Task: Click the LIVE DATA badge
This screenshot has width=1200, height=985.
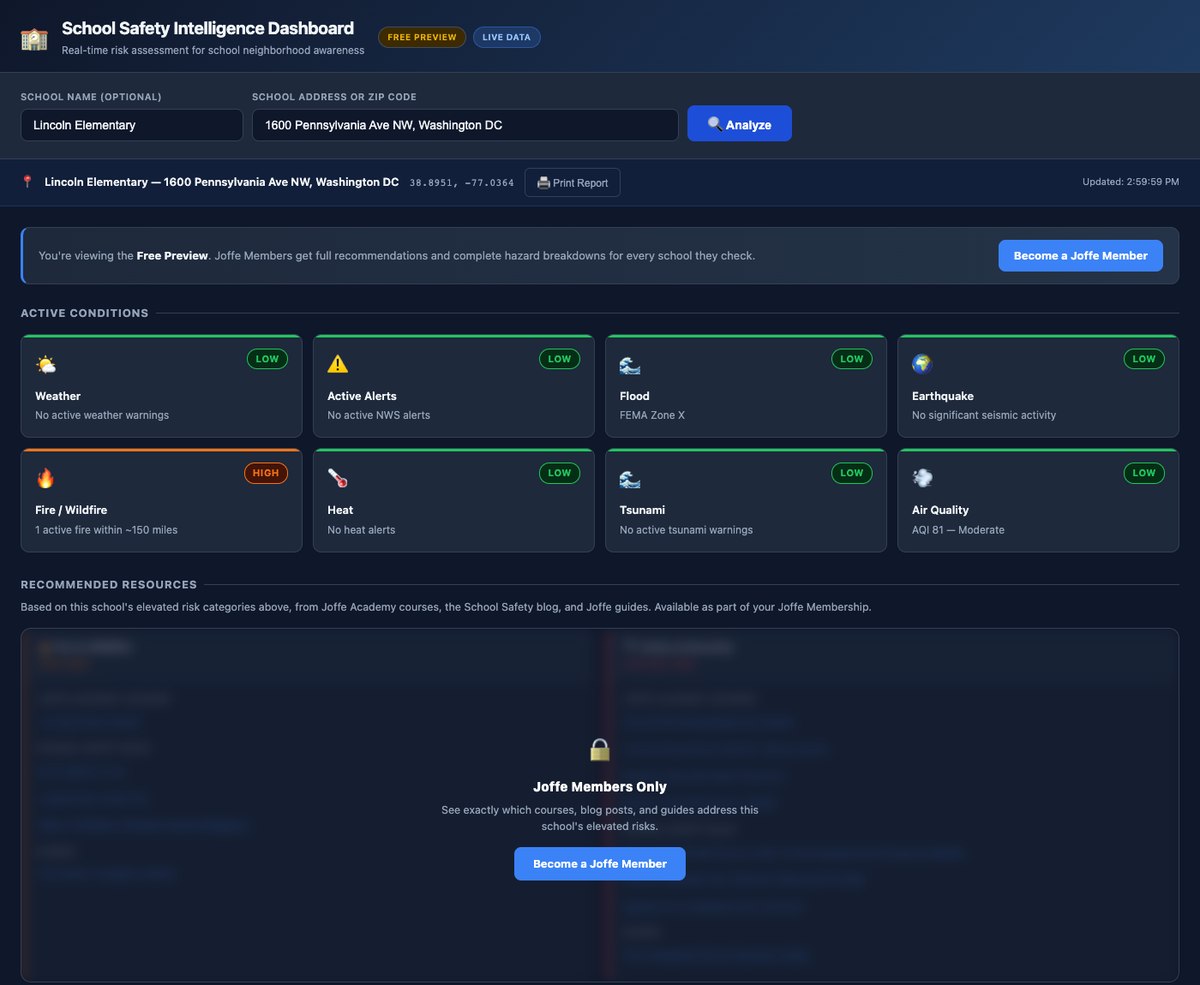Action: pyautogui.click(x=507, y=37)
